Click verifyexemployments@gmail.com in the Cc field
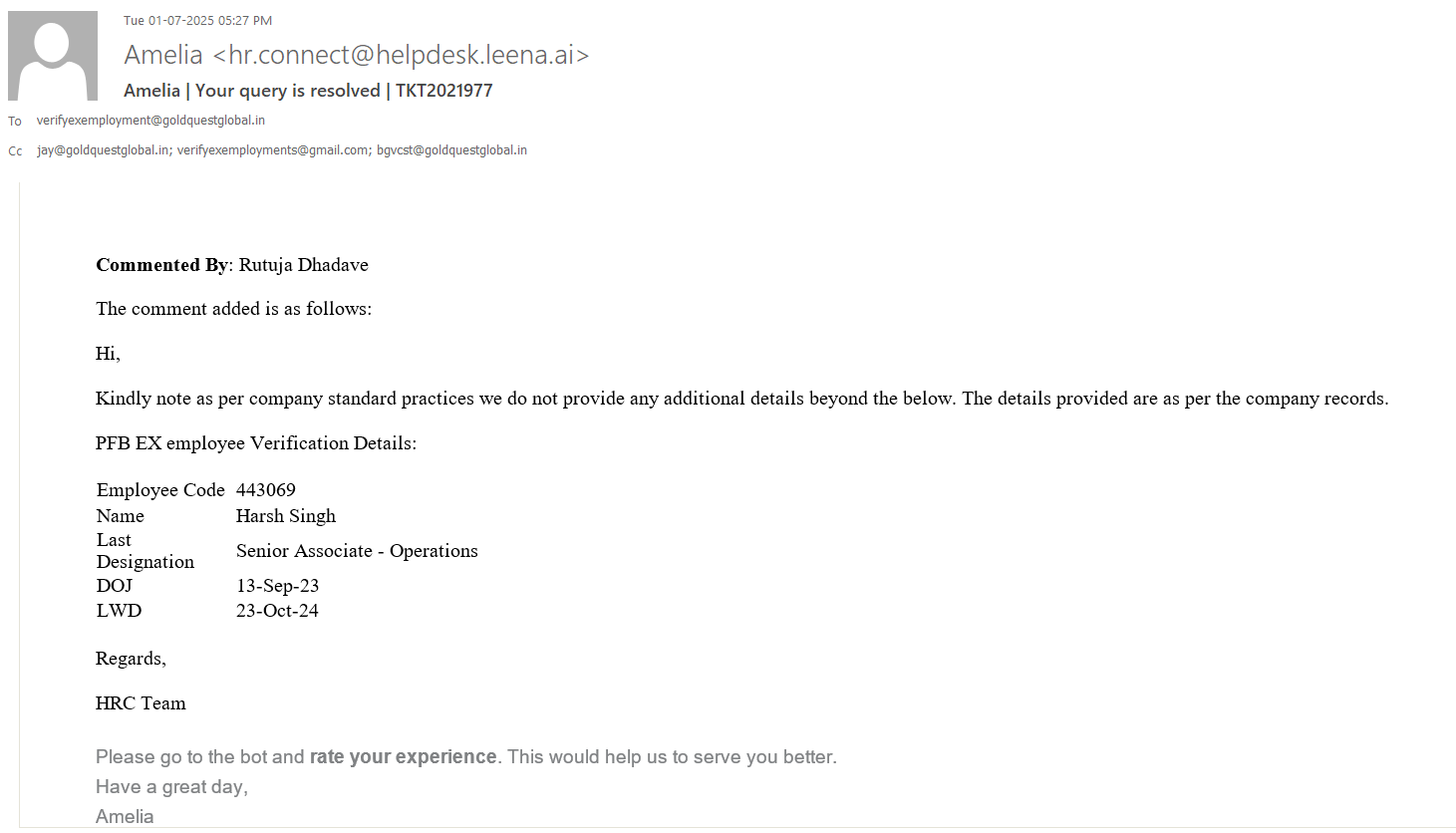The image size is (1456, 833). tap(272, 150)
